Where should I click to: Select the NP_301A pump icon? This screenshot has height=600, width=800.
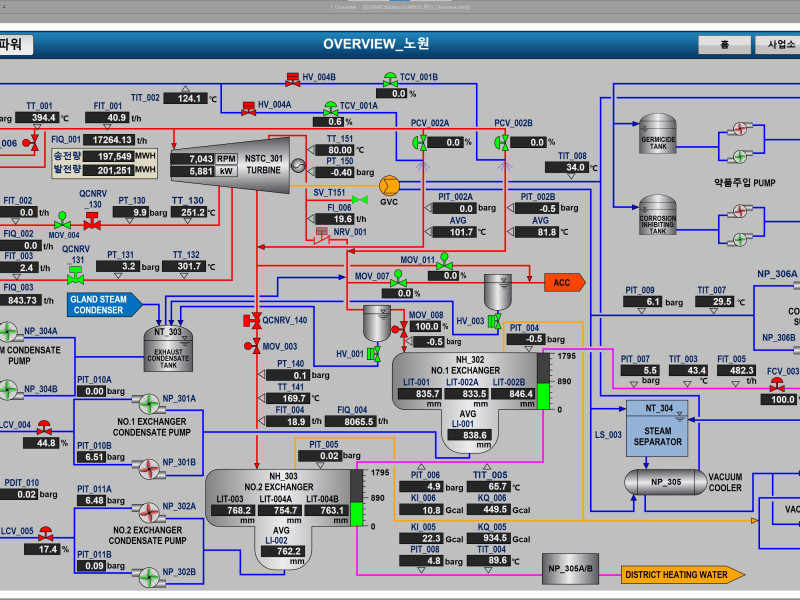[x=148, y=404]
